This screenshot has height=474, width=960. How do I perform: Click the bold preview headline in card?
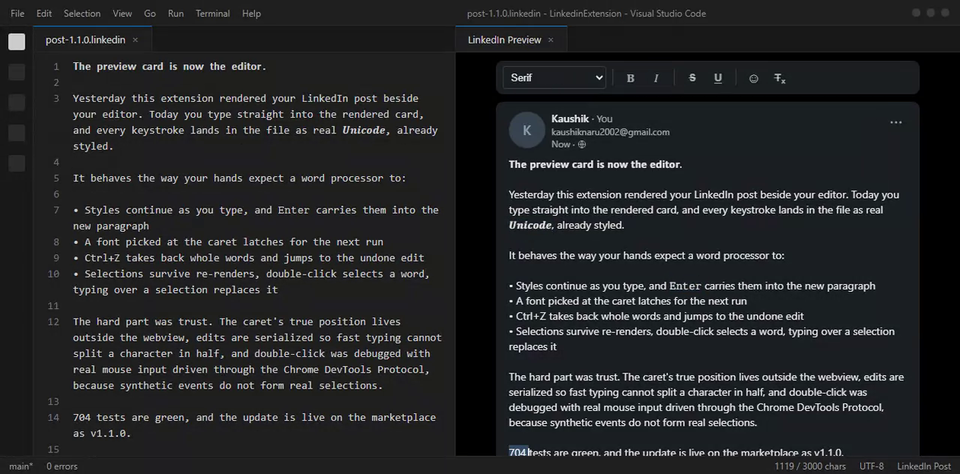pos(595,165)
